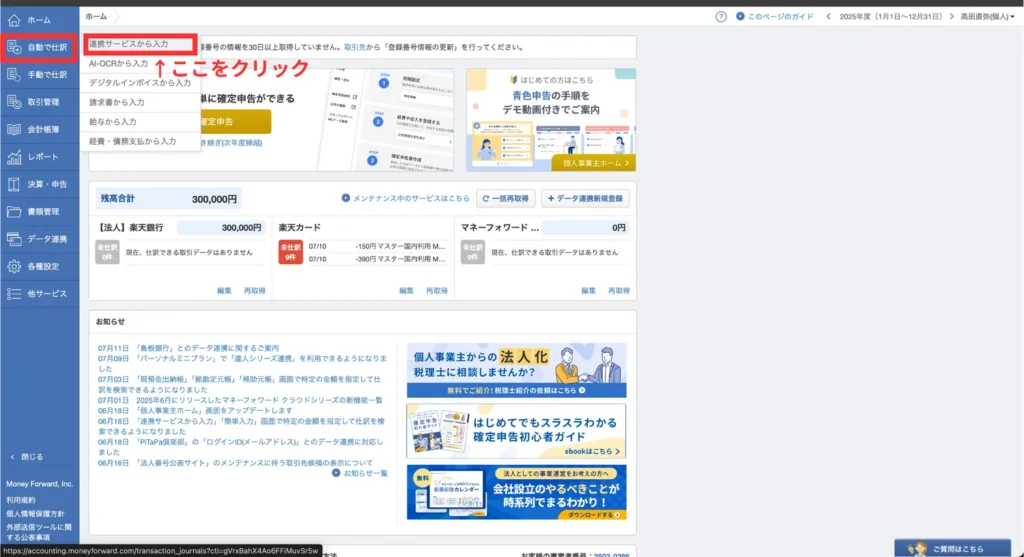
Task: Click 再取得 under 楽天カード account
Action: [x=437, y=291]
